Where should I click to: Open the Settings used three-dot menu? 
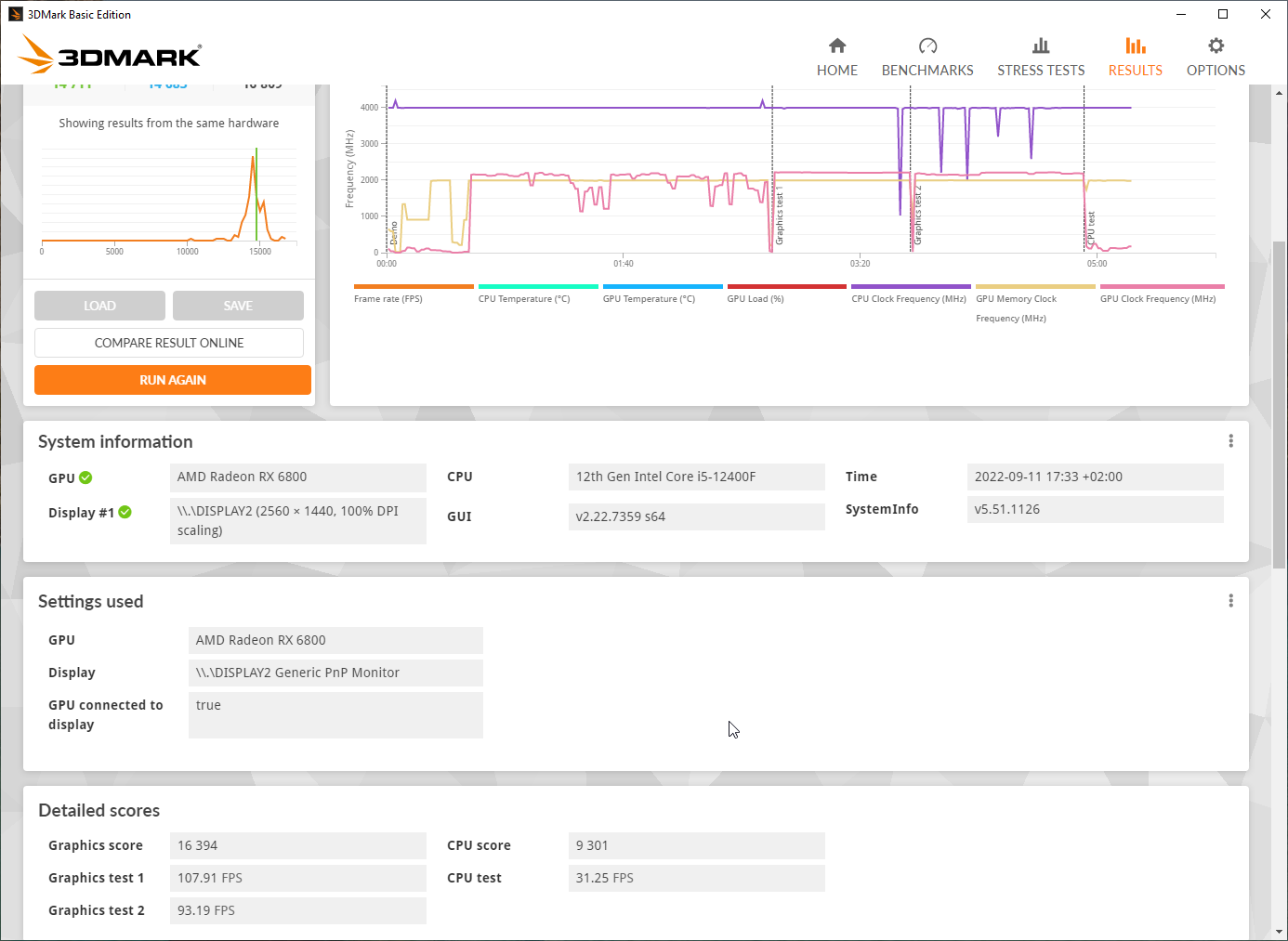pyautogui.click(x=1230, y=601)
